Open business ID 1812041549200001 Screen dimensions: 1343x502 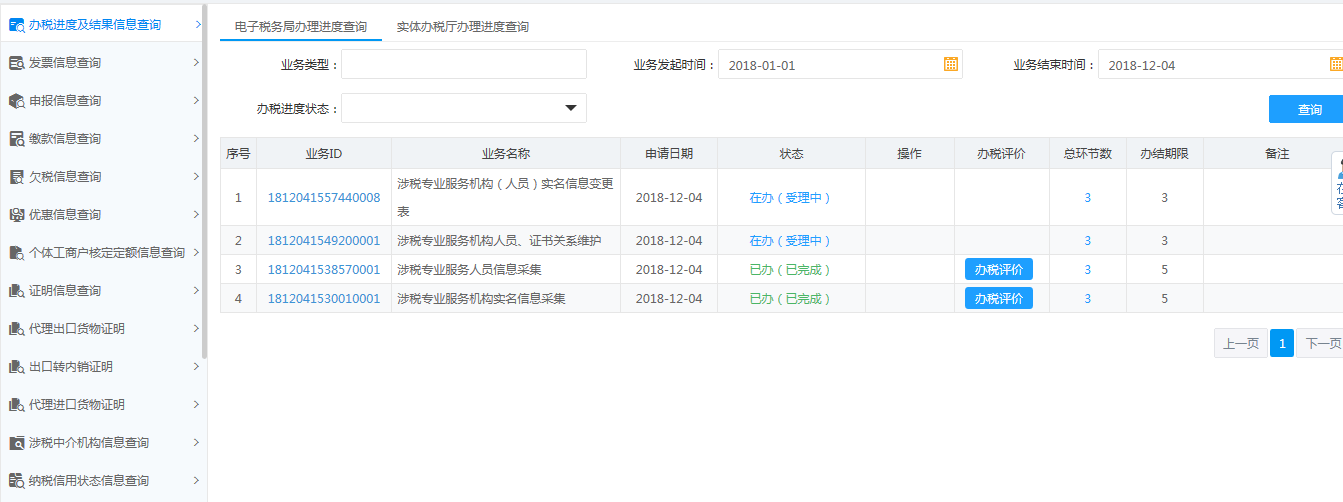coord(324,241)
